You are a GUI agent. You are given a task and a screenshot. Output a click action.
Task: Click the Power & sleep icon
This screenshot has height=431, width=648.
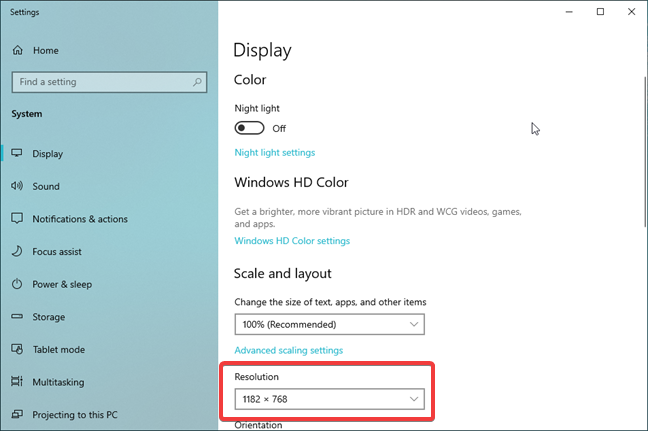(x=17, y=284)
